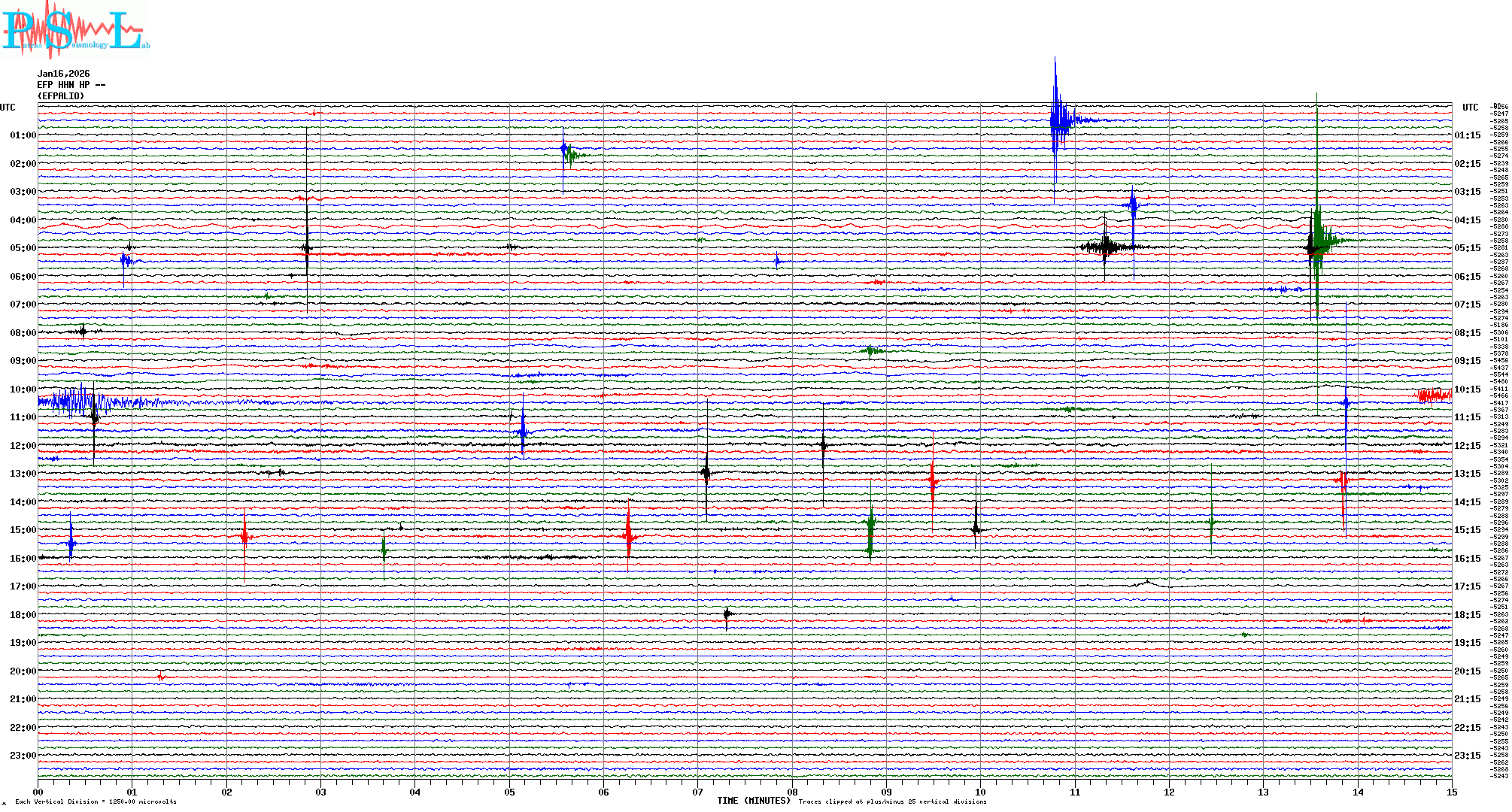Click the vertical division microvolts footnote
This screenshot has width=1512, height=812.
(x=96, y=801)
